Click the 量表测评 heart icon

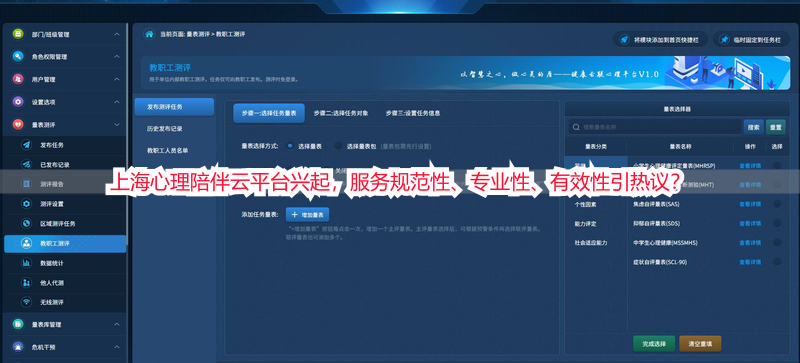[x=18, y=124]
